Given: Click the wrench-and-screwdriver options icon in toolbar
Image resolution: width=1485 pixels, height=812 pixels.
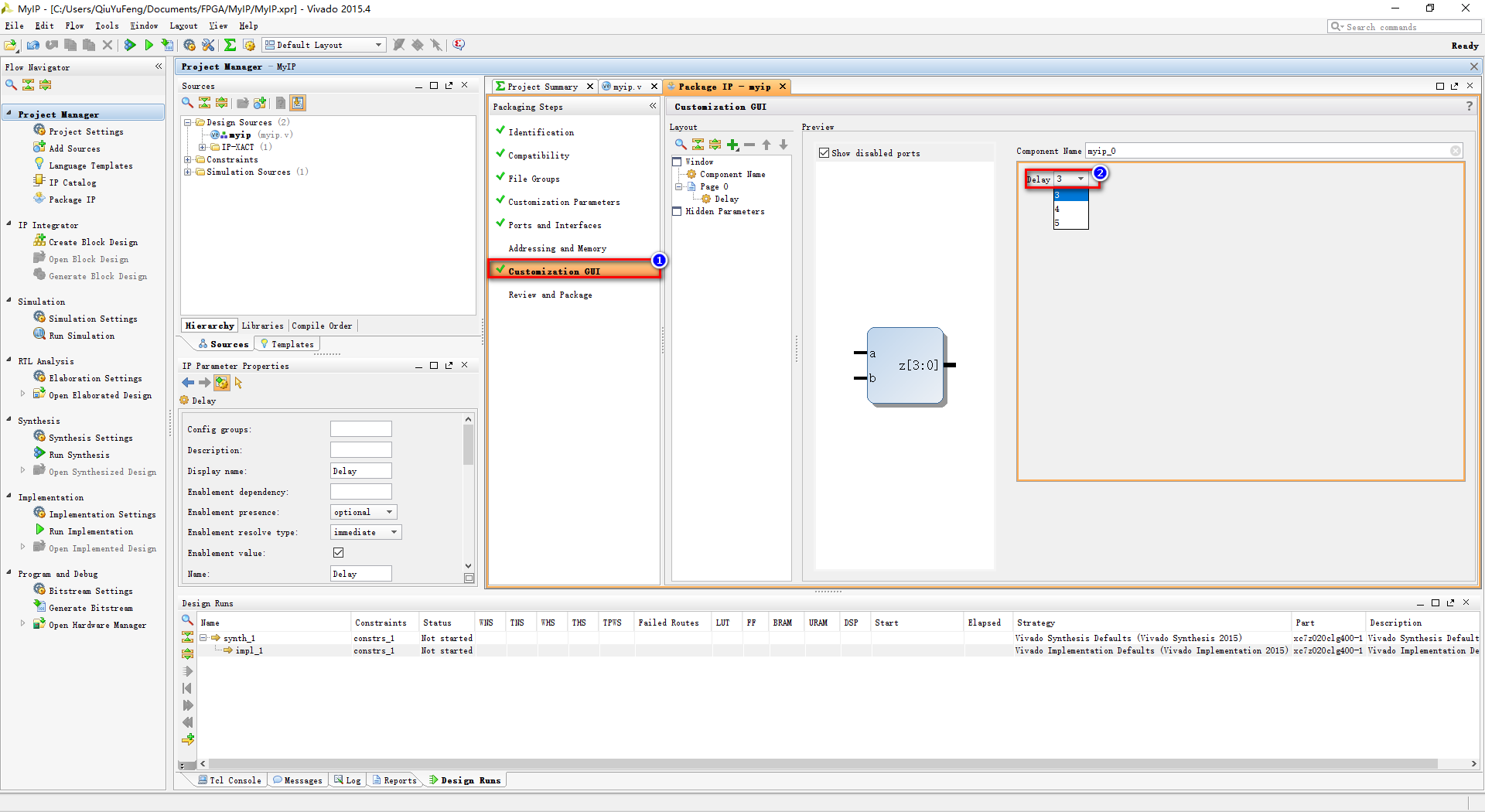Looking at the screenshot, I should point(208,45).
